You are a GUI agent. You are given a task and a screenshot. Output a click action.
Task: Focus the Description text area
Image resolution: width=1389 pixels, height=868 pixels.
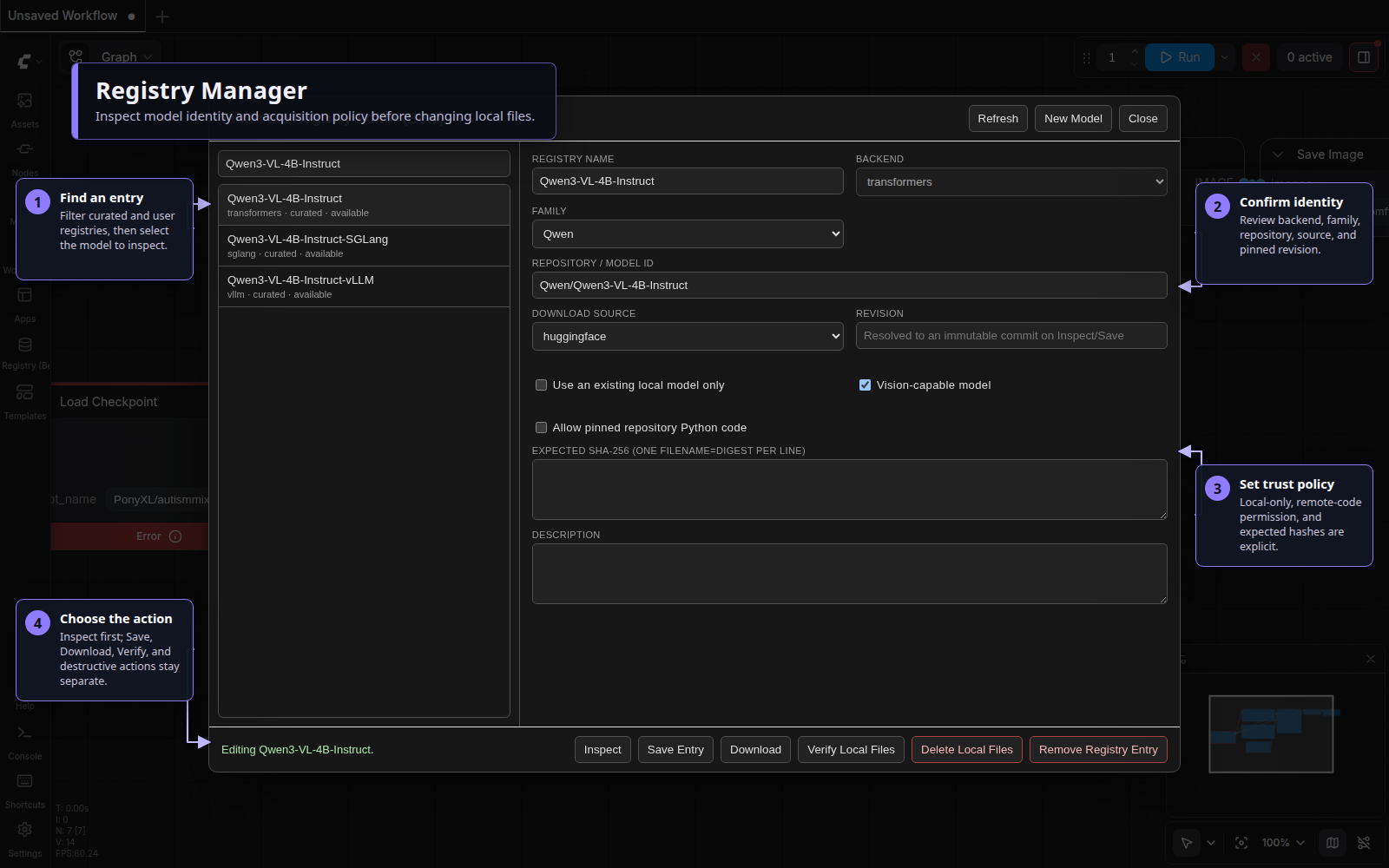(x=849, y=574)
